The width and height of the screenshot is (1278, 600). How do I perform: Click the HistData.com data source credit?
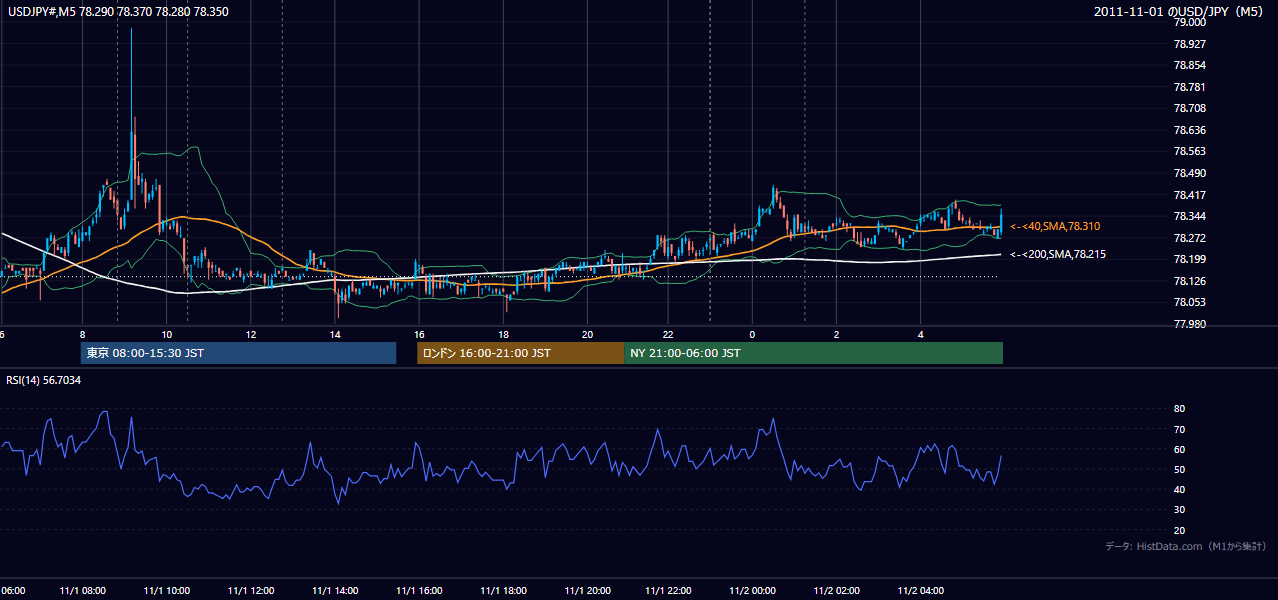(x=1185, y=546)
